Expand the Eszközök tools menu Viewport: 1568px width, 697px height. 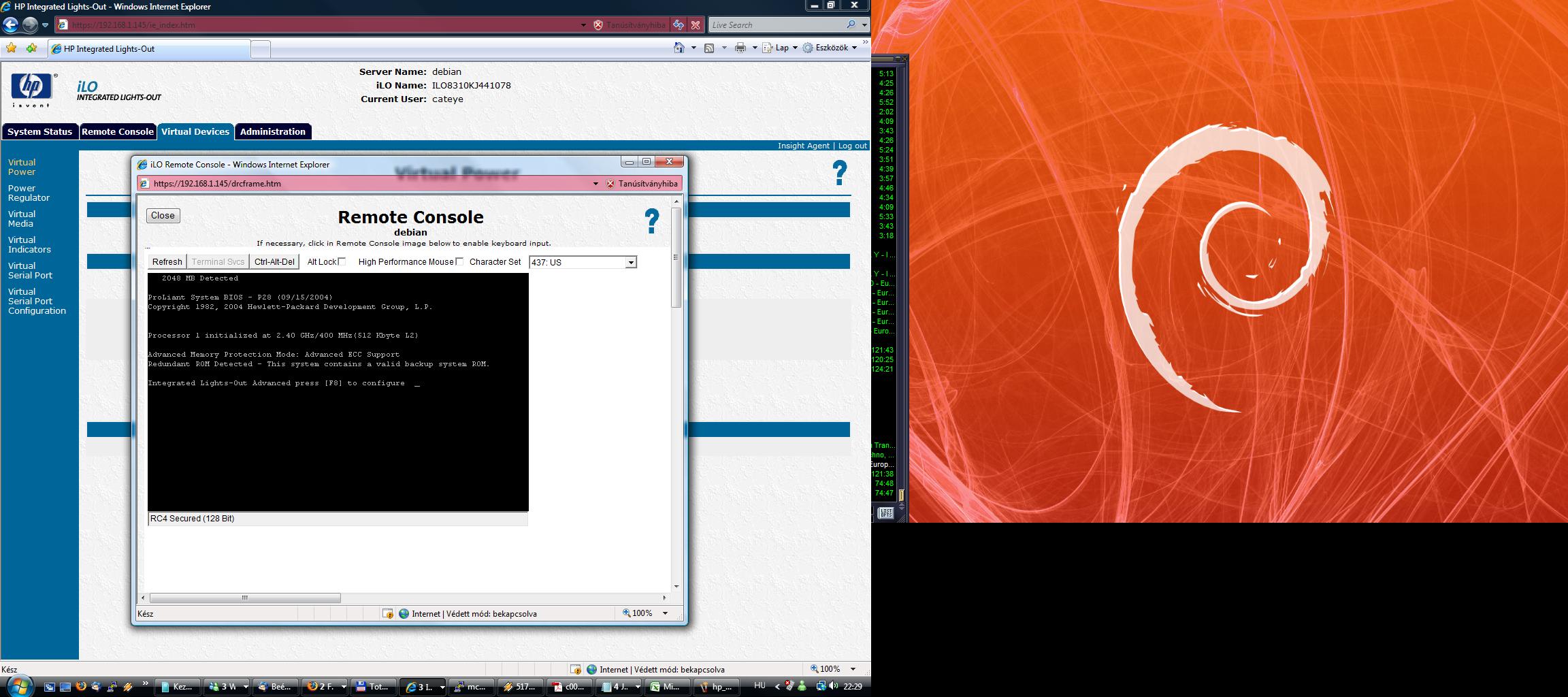point(830,48)
